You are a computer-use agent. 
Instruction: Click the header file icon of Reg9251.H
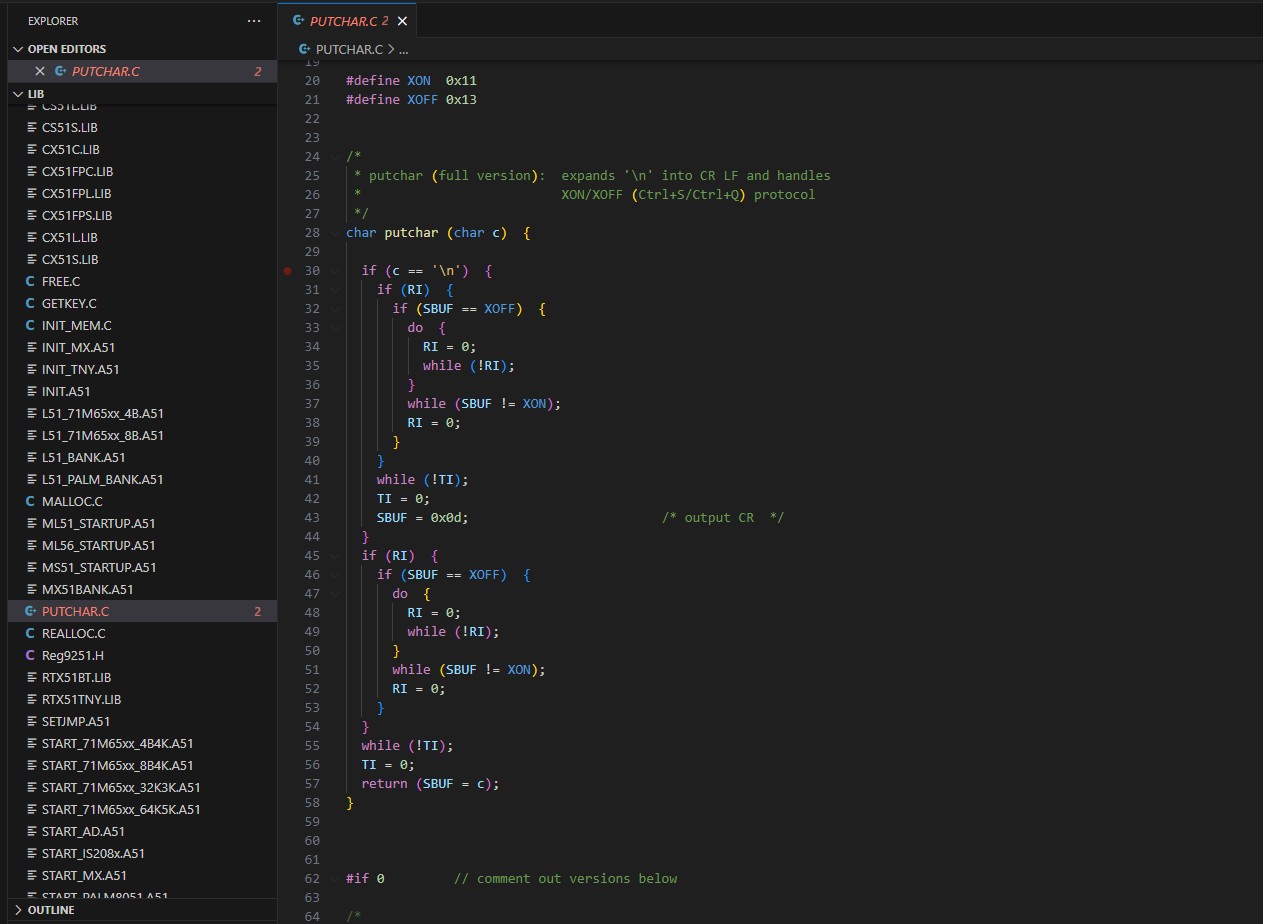tap(30, 655)
